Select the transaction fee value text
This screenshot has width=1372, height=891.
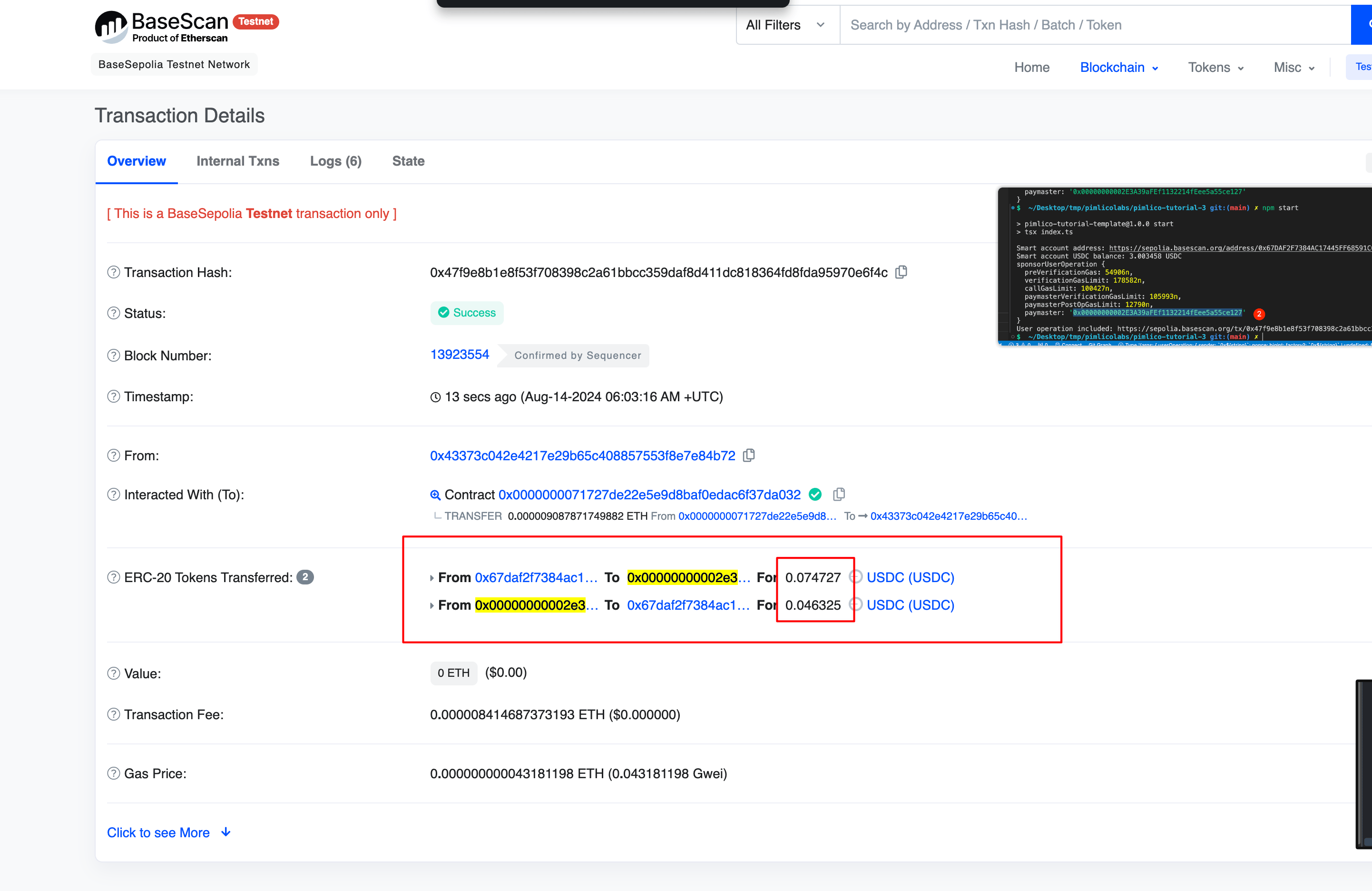[x=555, y=714]
